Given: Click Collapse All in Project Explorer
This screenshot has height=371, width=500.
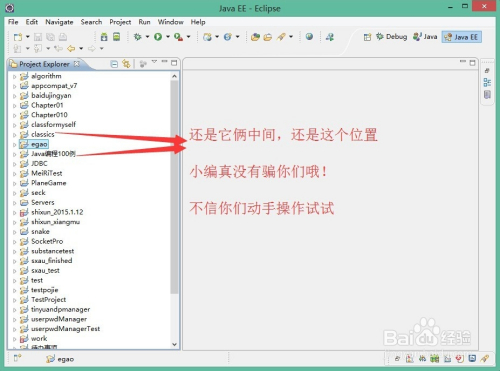Looking at the screenshot, I should tap(114, 64).
